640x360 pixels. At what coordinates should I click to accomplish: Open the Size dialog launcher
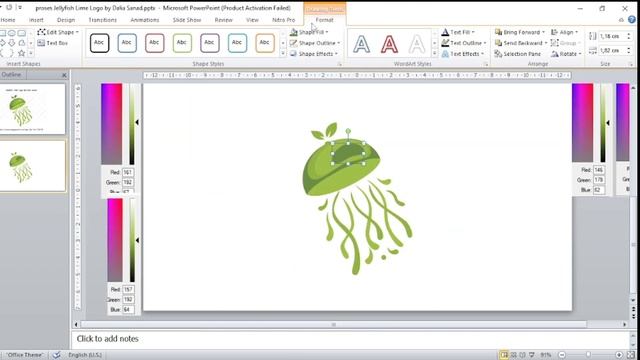630,64
